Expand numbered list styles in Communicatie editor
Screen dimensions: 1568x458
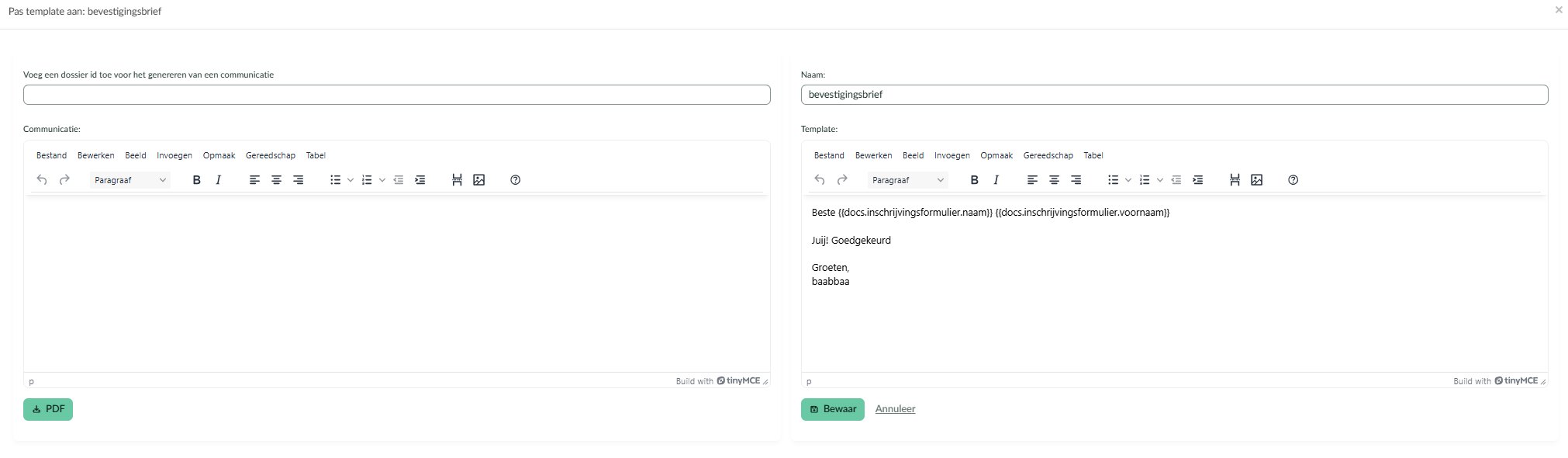382,180
